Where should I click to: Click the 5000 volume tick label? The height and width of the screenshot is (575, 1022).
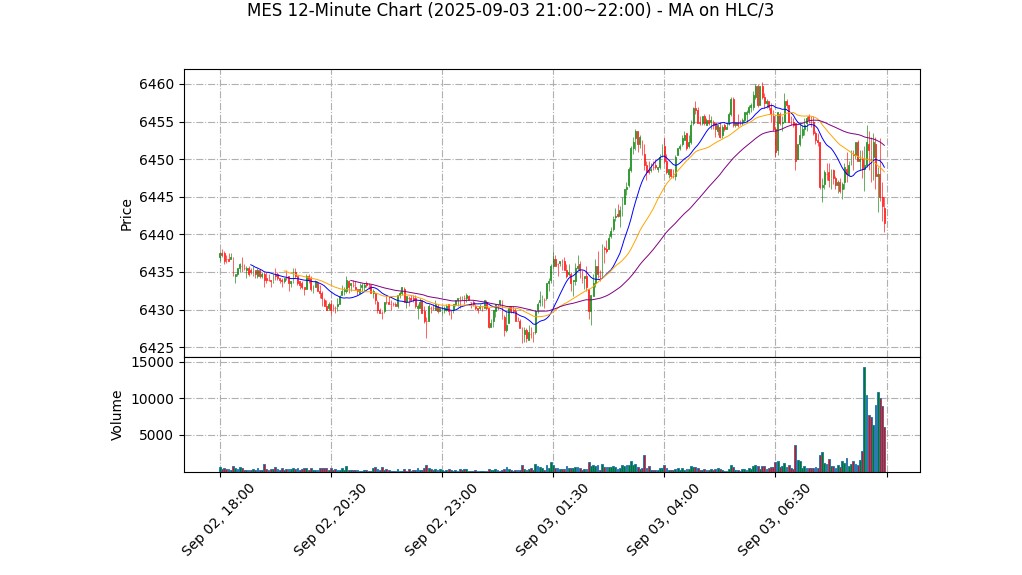click(156, 435)
